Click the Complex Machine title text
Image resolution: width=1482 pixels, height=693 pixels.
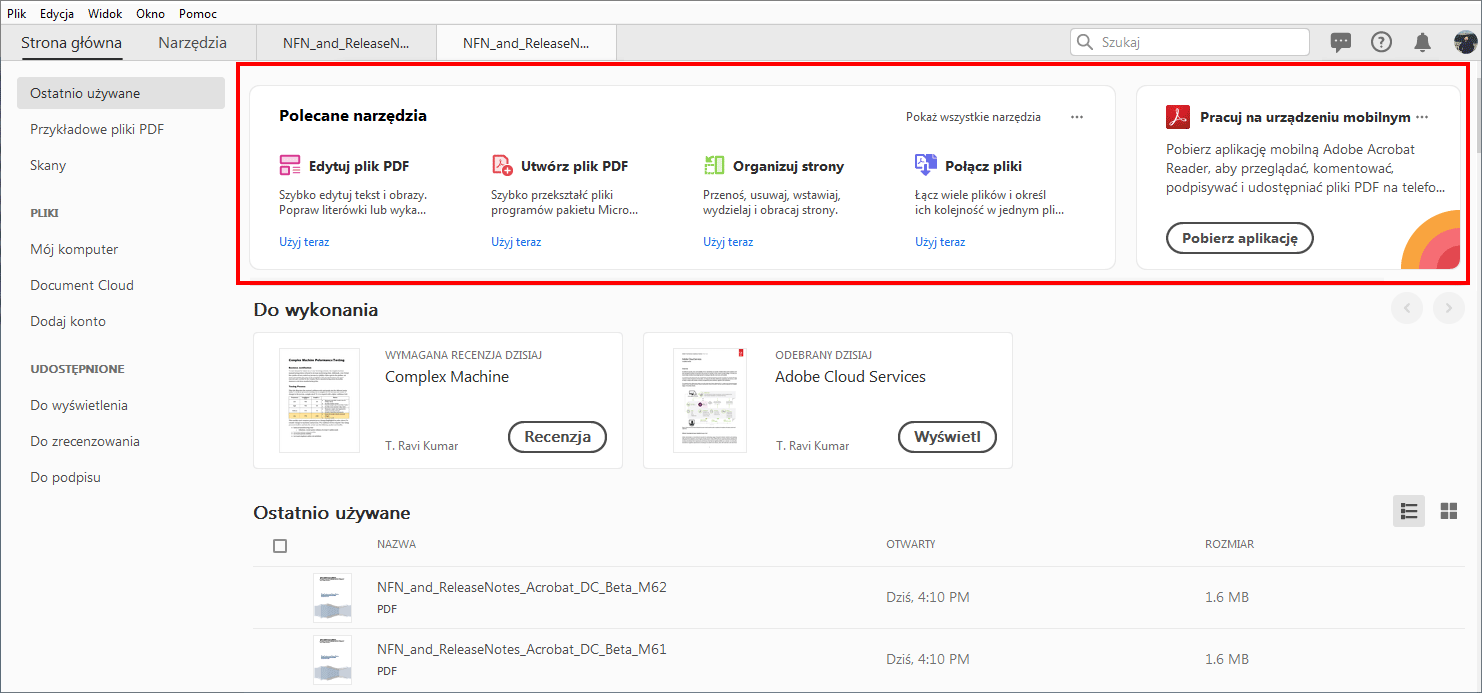[447, 377]
